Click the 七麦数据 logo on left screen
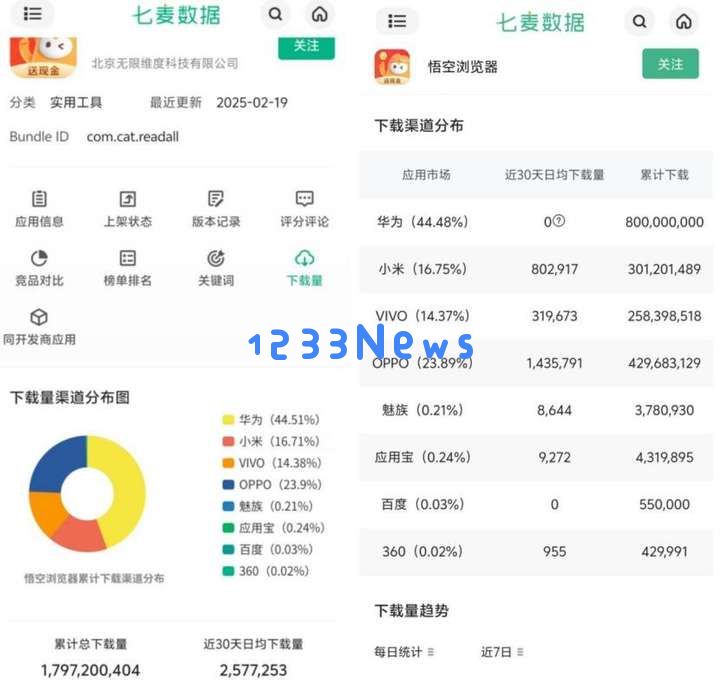This screenshot has height=685, width=720. [177, 15]
